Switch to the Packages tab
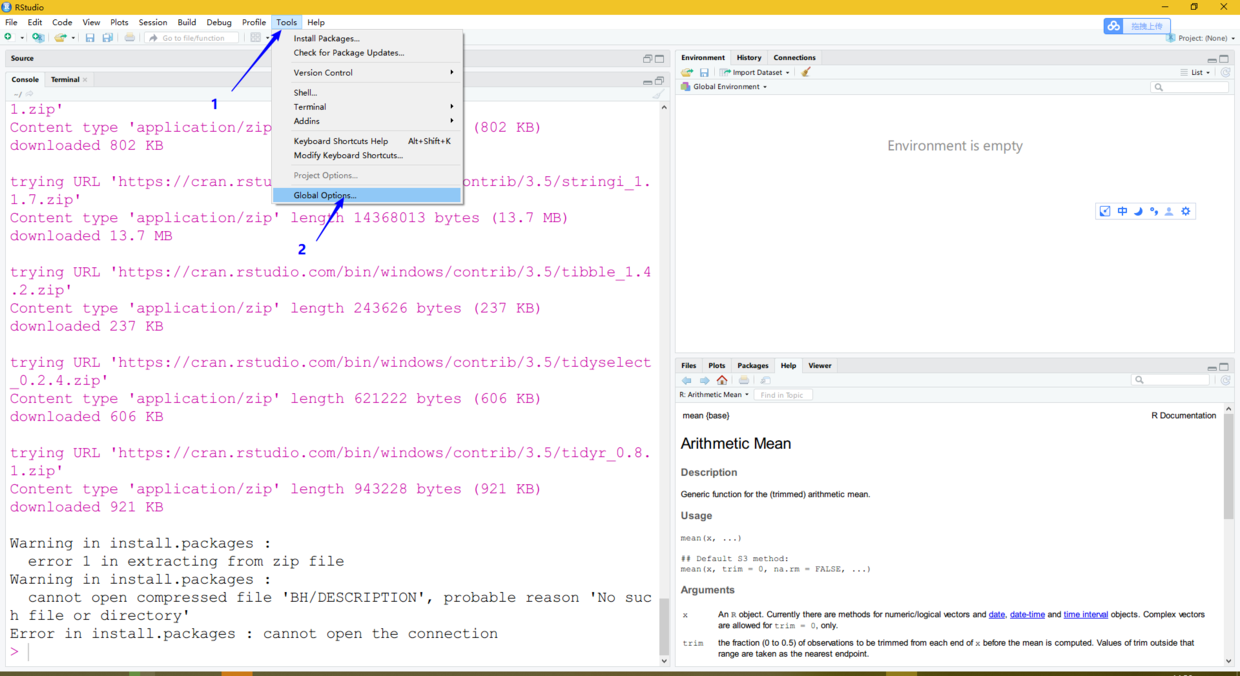The image size is (1240, 676). (753, 366)
